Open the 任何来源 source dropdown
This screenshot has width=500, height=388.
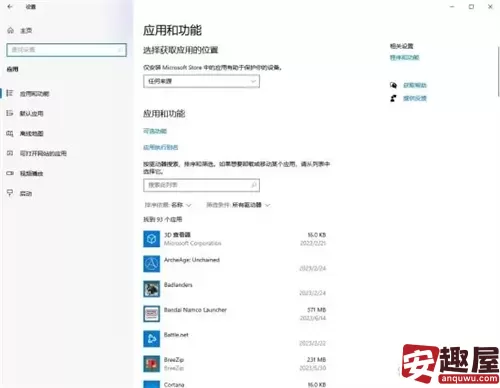(x=201, y=81)
